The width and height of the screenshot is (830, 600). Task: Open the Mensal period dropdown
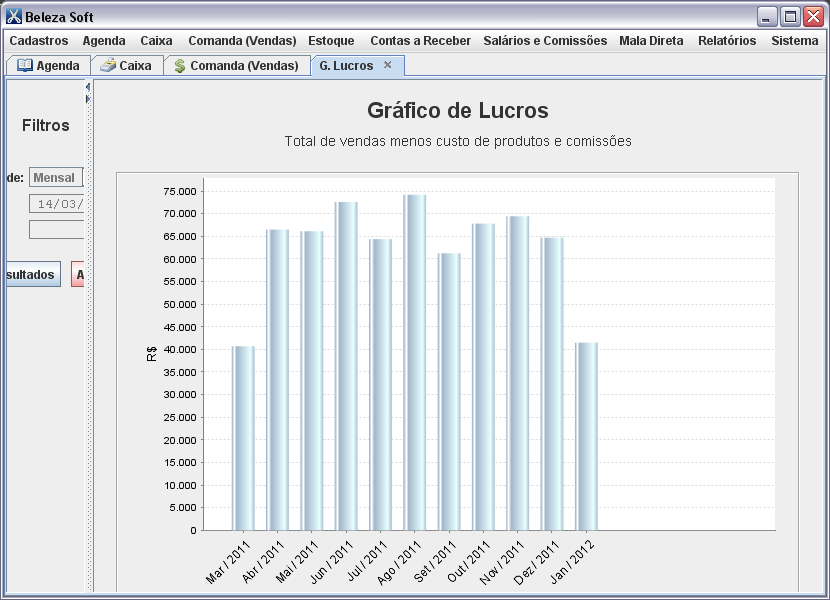(x=56, y=177)
